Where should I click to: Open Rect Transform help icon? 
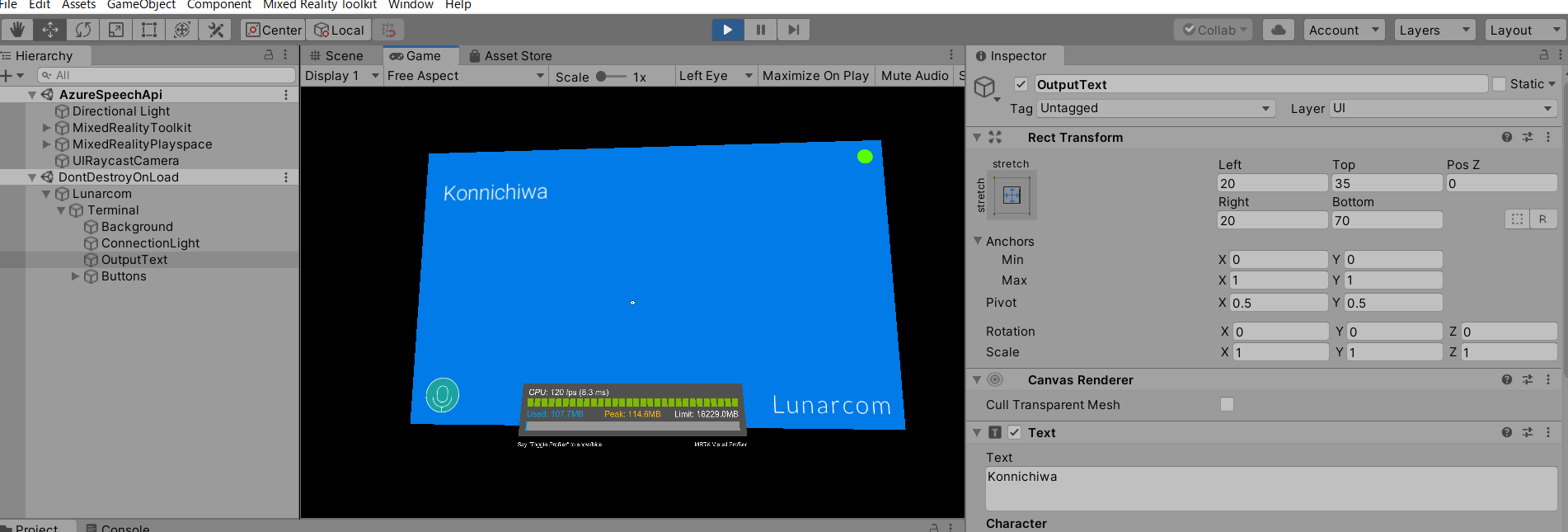(1507, 137)
